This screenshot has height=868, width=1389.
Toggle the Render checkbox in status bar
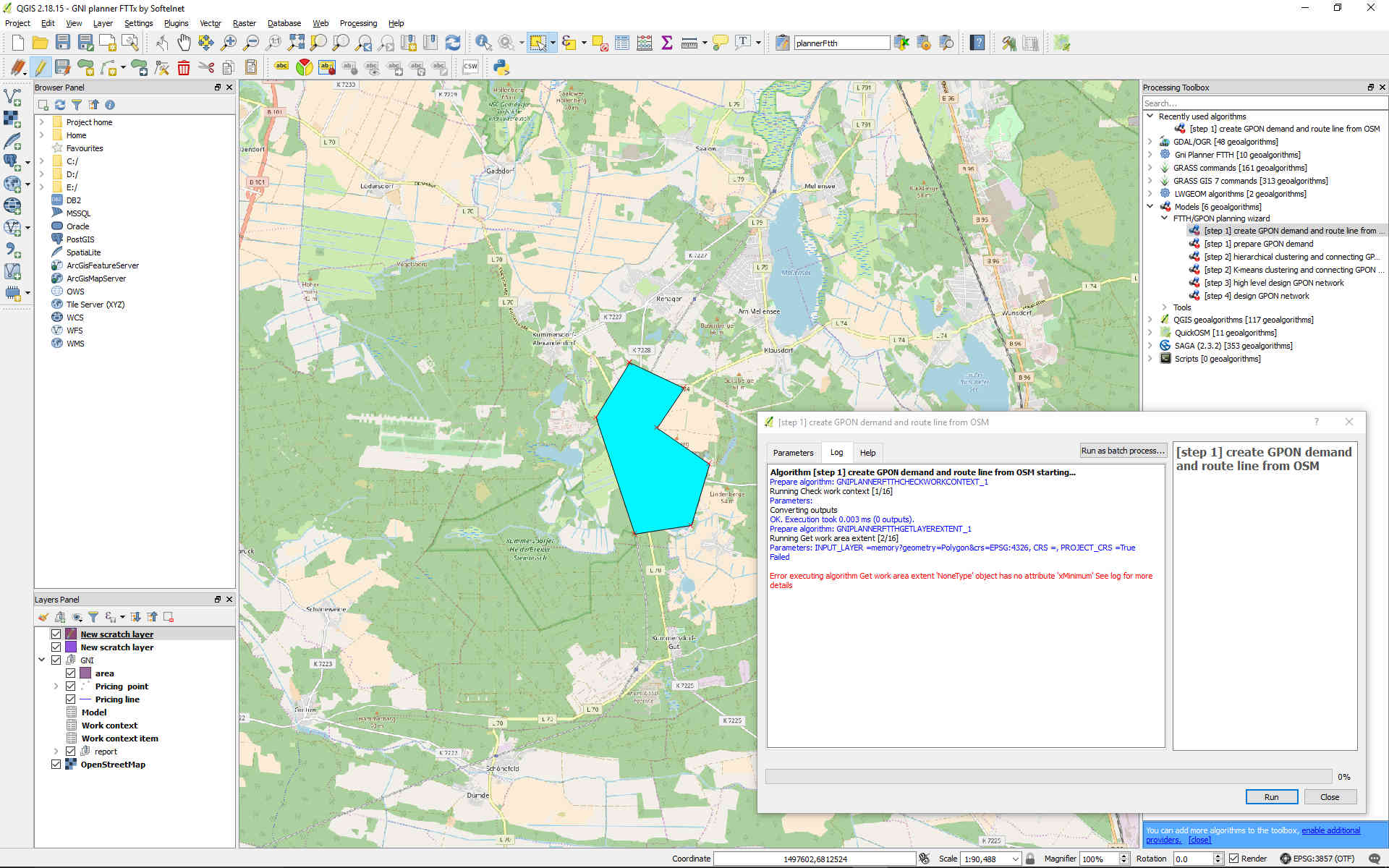1234,859
